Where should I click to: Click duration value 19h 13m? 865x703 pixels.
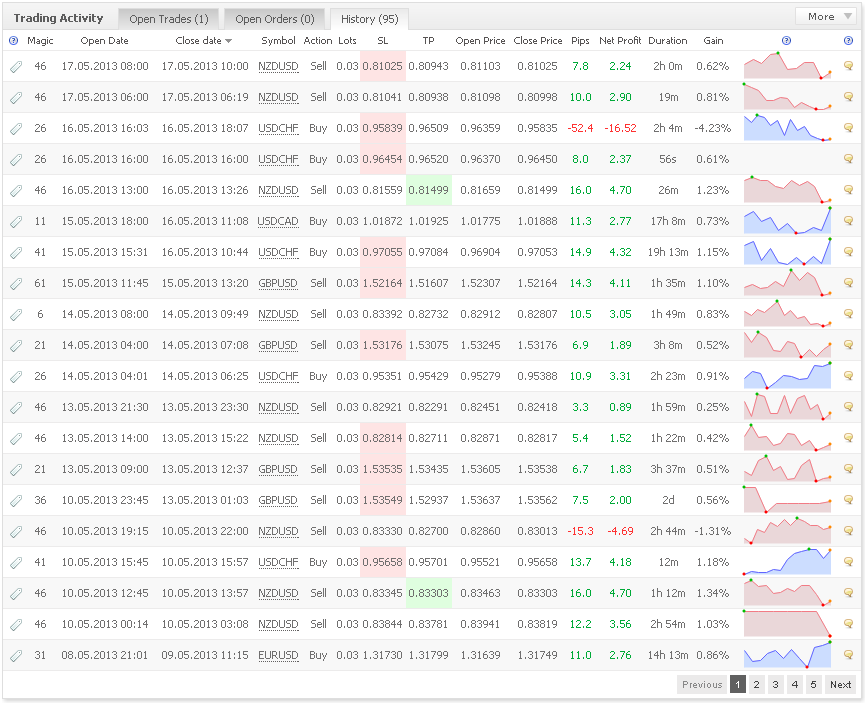(668, 252)
